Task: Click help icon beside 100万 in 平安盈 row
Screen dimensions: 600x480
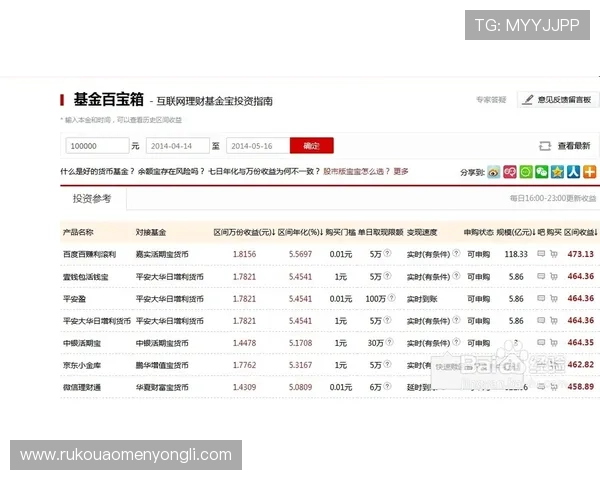Action: click(x=391, y=297)
